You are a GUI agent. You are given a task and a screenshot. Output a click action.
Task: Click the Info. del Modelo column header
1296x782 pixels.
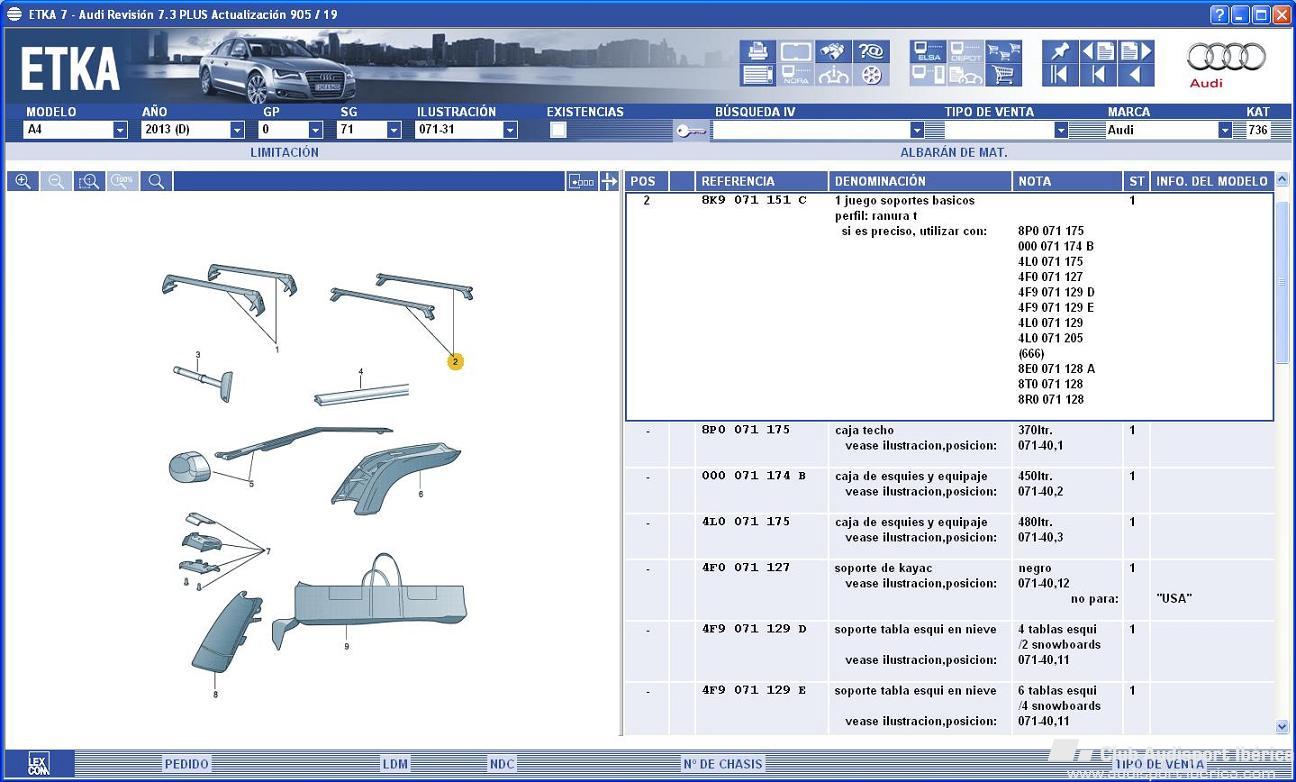pyautogui.click(x=1212, y=181)
